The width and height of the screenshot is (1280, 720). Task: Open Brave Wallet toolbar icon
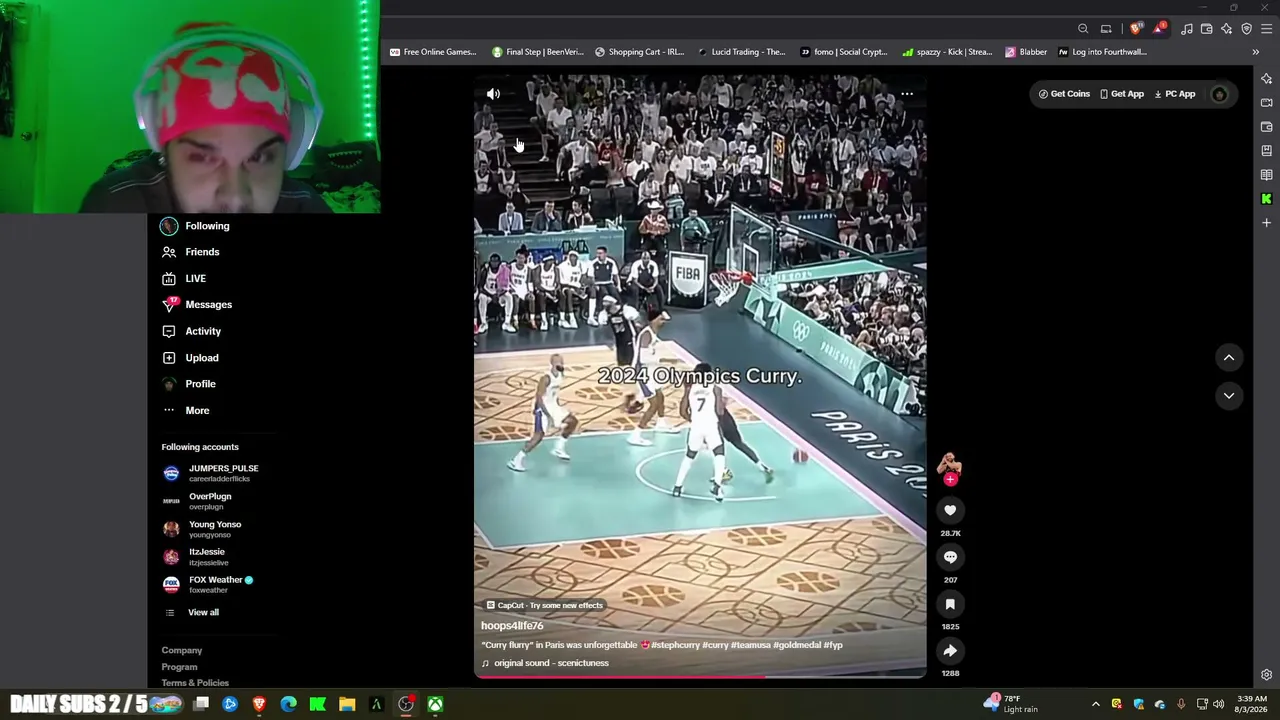(1207, 29)
